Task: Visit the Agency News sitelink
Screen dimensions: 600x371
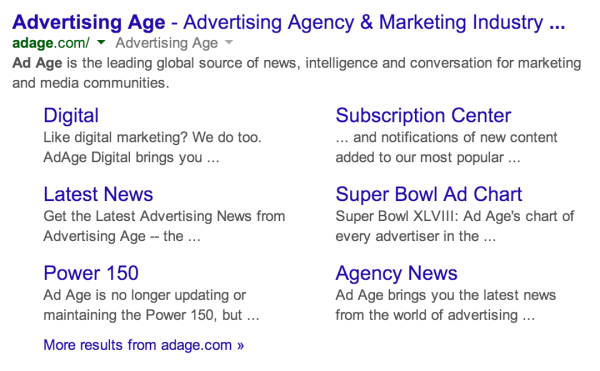Action: [x=396, y=273]
